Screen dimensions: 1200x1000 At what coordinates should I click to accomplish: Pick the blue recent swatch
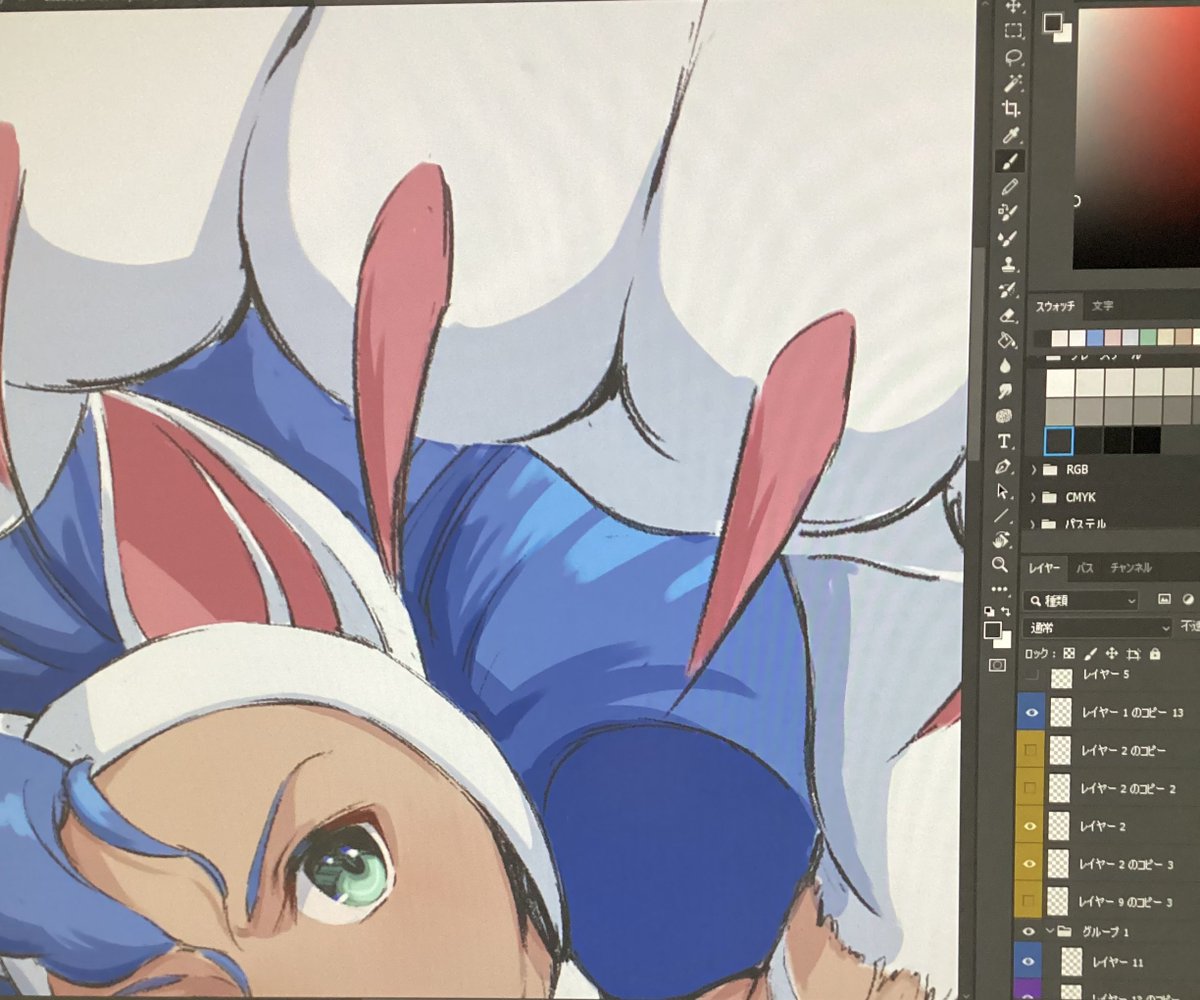(x=1094, y=338)
